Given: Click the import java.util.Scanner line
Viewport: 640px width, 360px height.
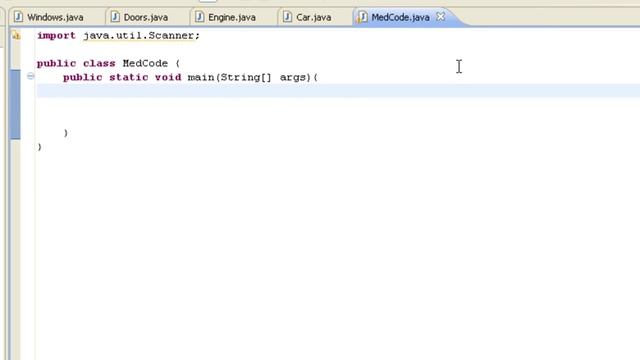Looking at the screenshot, I should pos(118,36).
